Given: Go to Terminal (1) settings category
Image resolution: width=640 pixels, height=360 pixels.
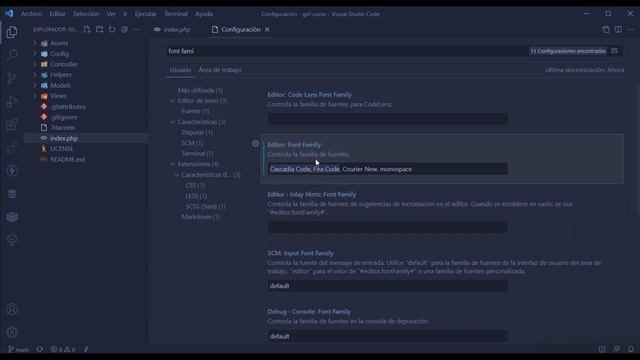Looking at the screenshot, I should 198,153.
